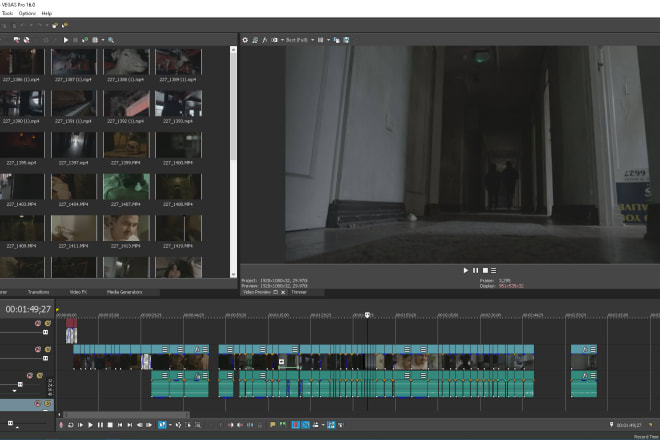Screen dimensions: 660x440
Task: Toggle Automatic Crossfades button
Action: [306, 425]
